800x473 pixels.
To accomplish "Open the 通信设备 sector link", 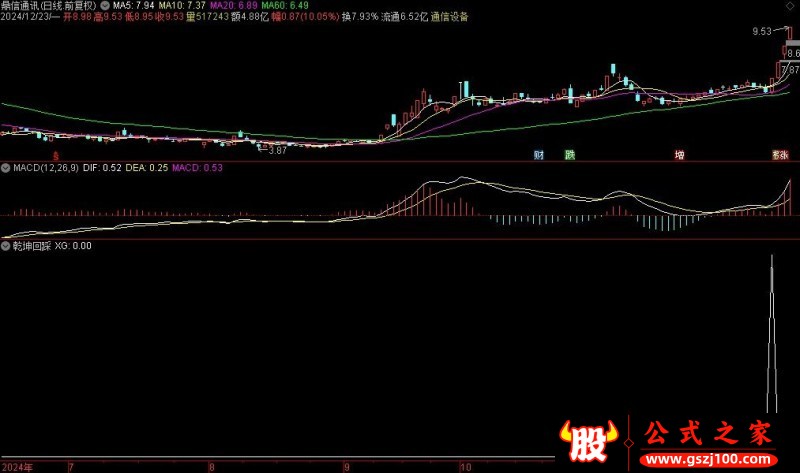I will coord(449,17).
